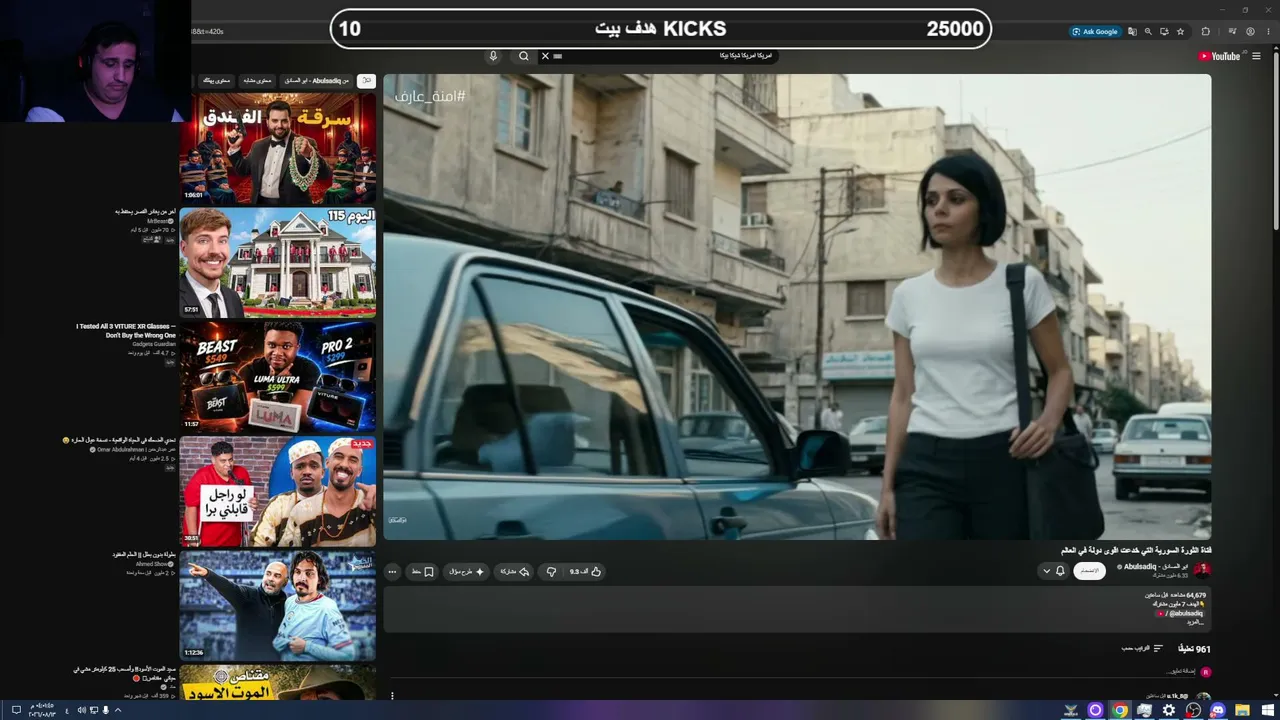This screenshot has height=720, width=1280.
Task: Open the purple circle app in taskbar
Action: 1095,710
